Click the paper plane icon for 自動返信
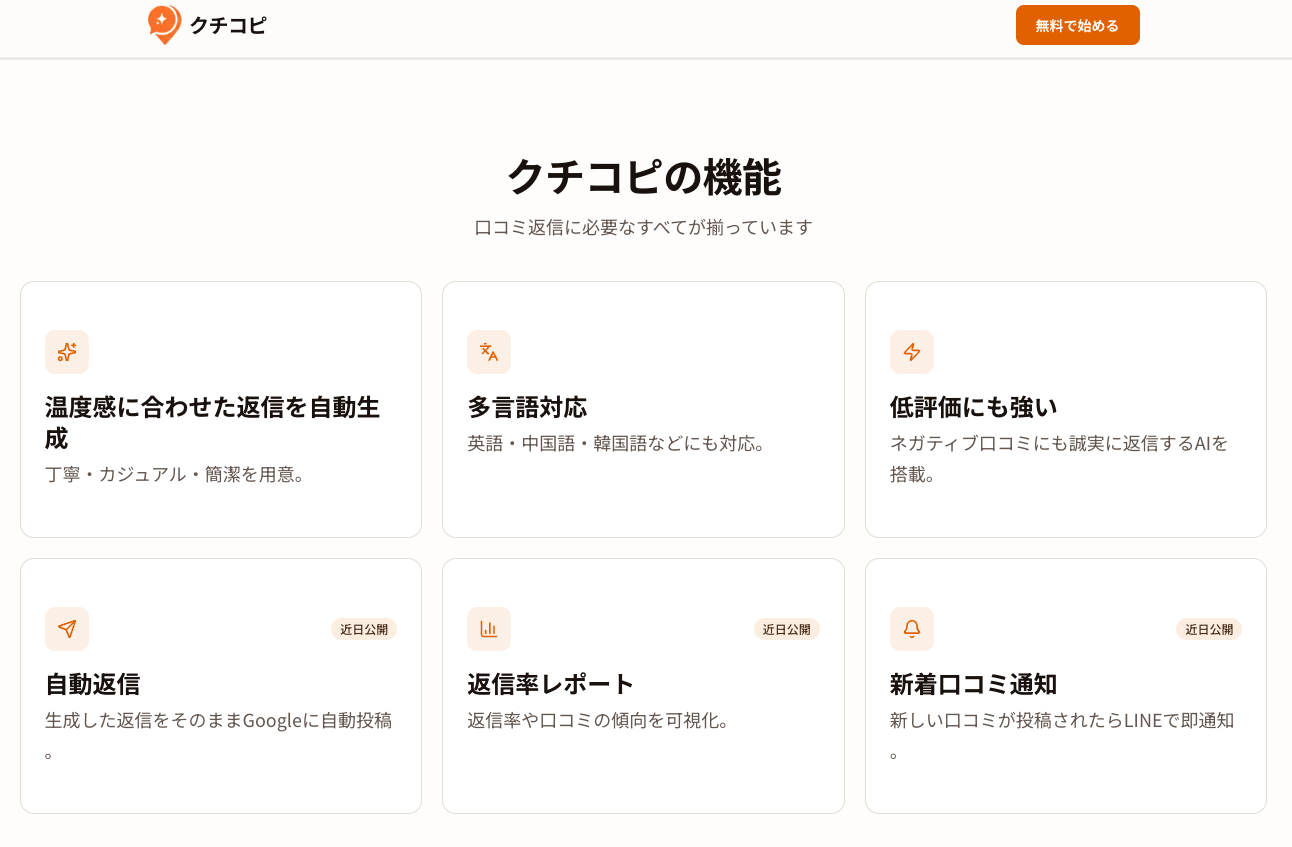Image resolution: width=1292 pixels, height=847 pixels. (66, 629)
